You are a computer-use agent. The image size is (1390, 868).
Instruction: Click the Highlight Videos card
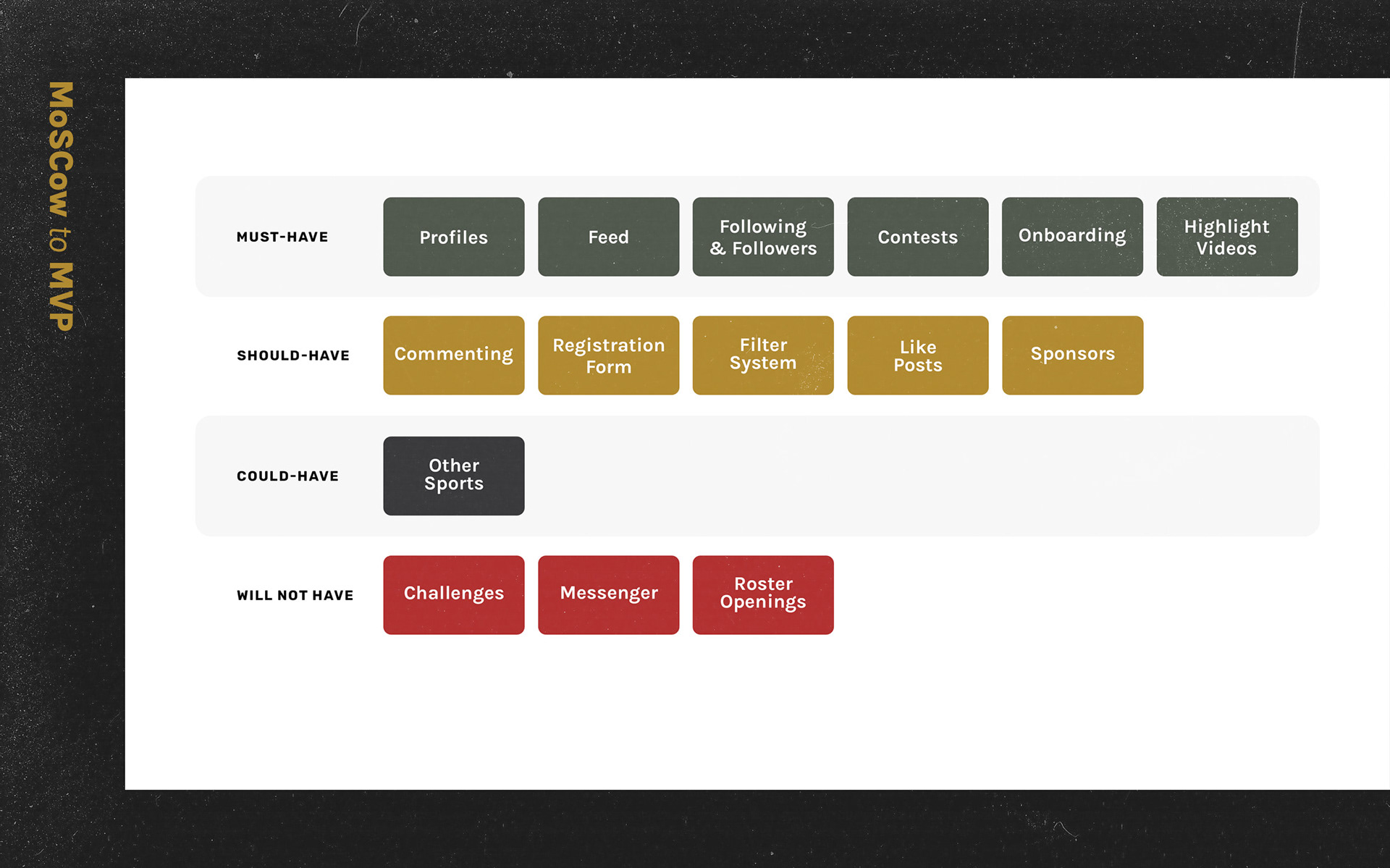(1227, 237)
